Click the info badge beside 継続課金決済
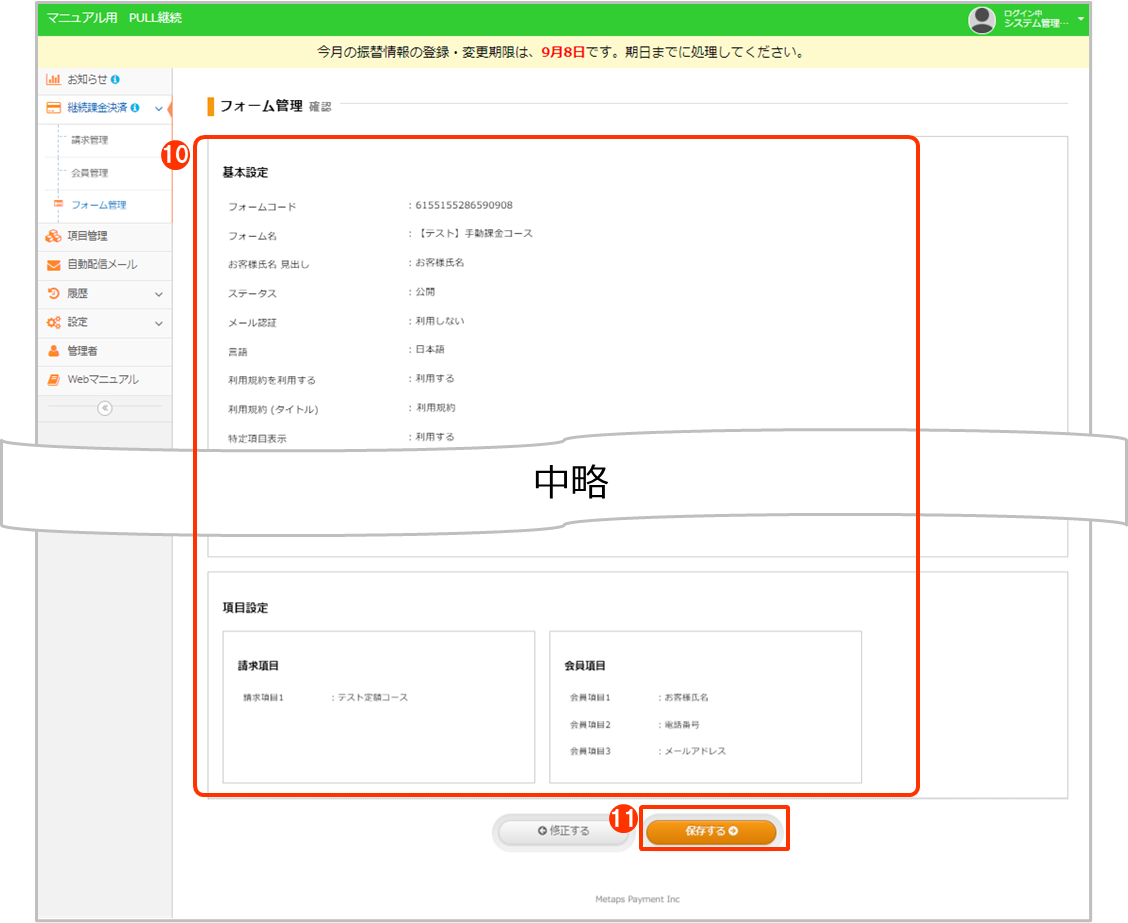Viewport: 1128px width, 923px height. pos(135,108)
